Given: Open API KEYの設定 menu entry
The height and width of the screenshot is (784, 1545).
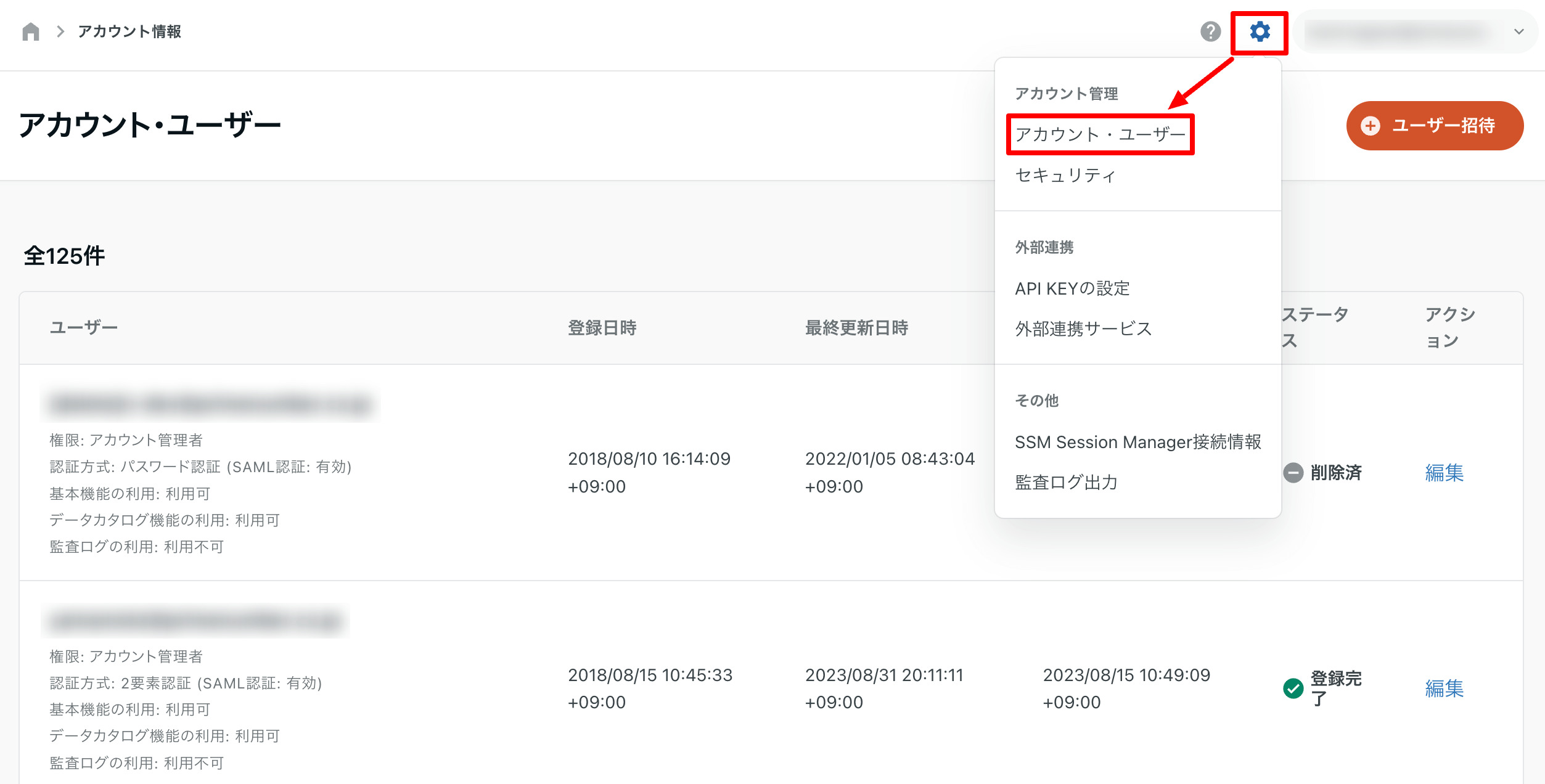Looking at the screenshot, I should coord(1072,288).
